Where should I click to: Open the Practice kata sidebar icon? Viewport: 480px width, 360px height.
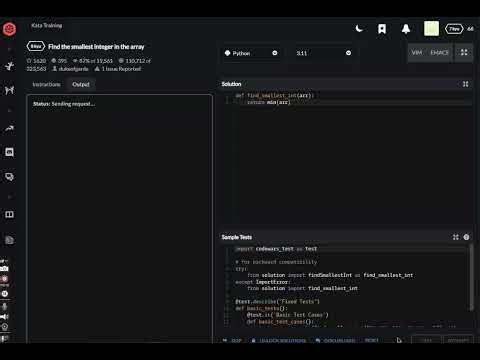tap(9, 66)
